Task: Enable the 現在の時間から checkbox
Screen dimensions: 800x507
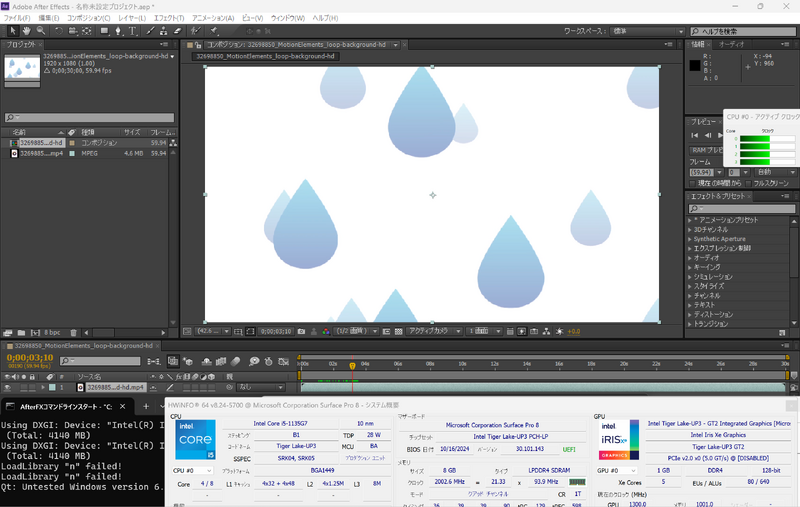Action: pos(691,183)
